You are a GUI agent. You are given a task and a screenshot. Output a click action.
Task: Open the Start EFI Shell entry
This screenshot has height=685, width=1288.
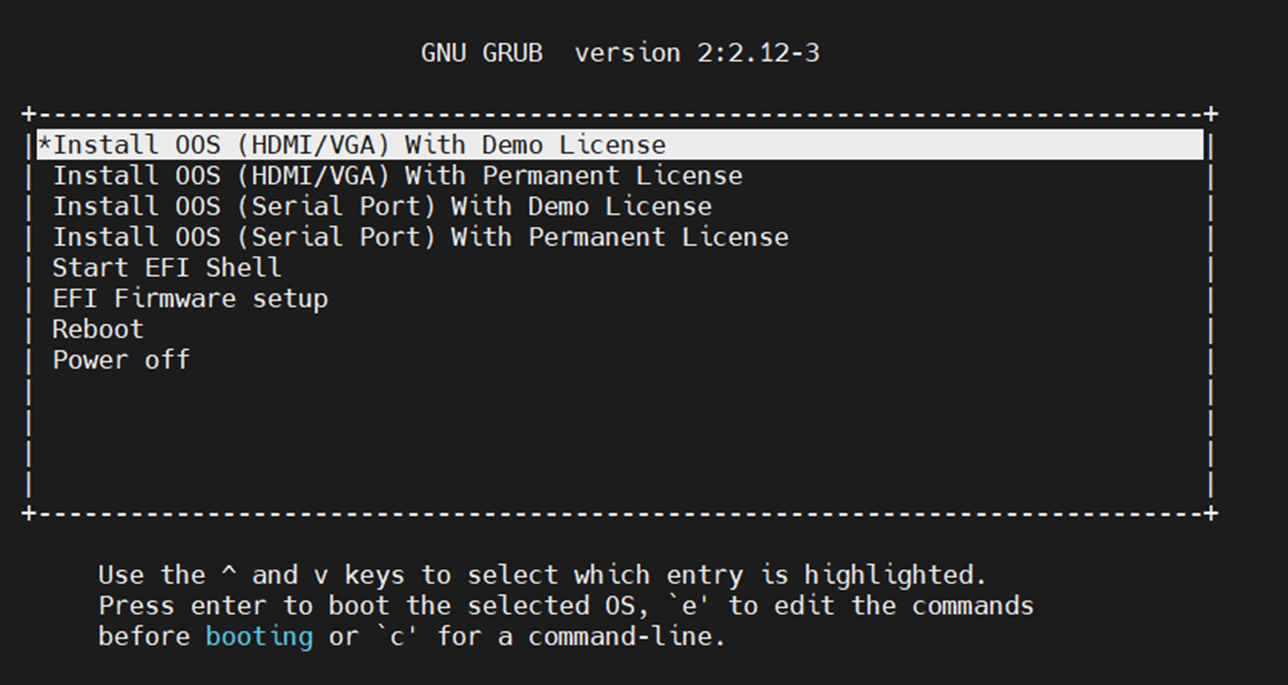tap(167, 268)
